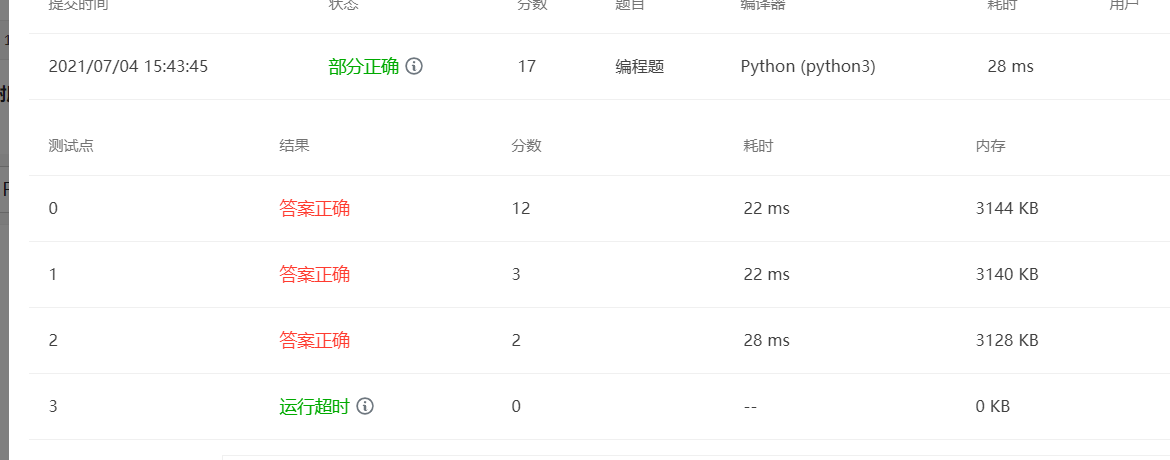Click memory value 3144 KB

1007,208
